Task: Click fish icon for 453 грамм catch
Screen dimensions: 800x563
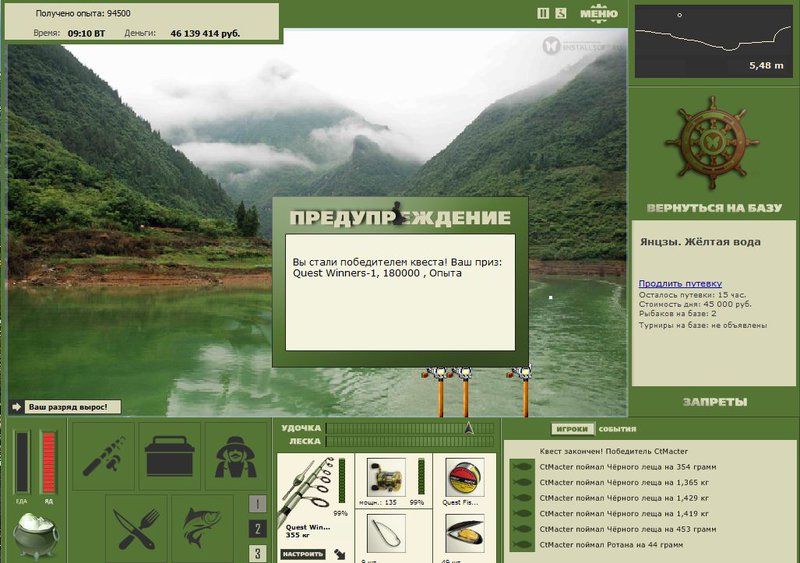Action: coord(521,529)
